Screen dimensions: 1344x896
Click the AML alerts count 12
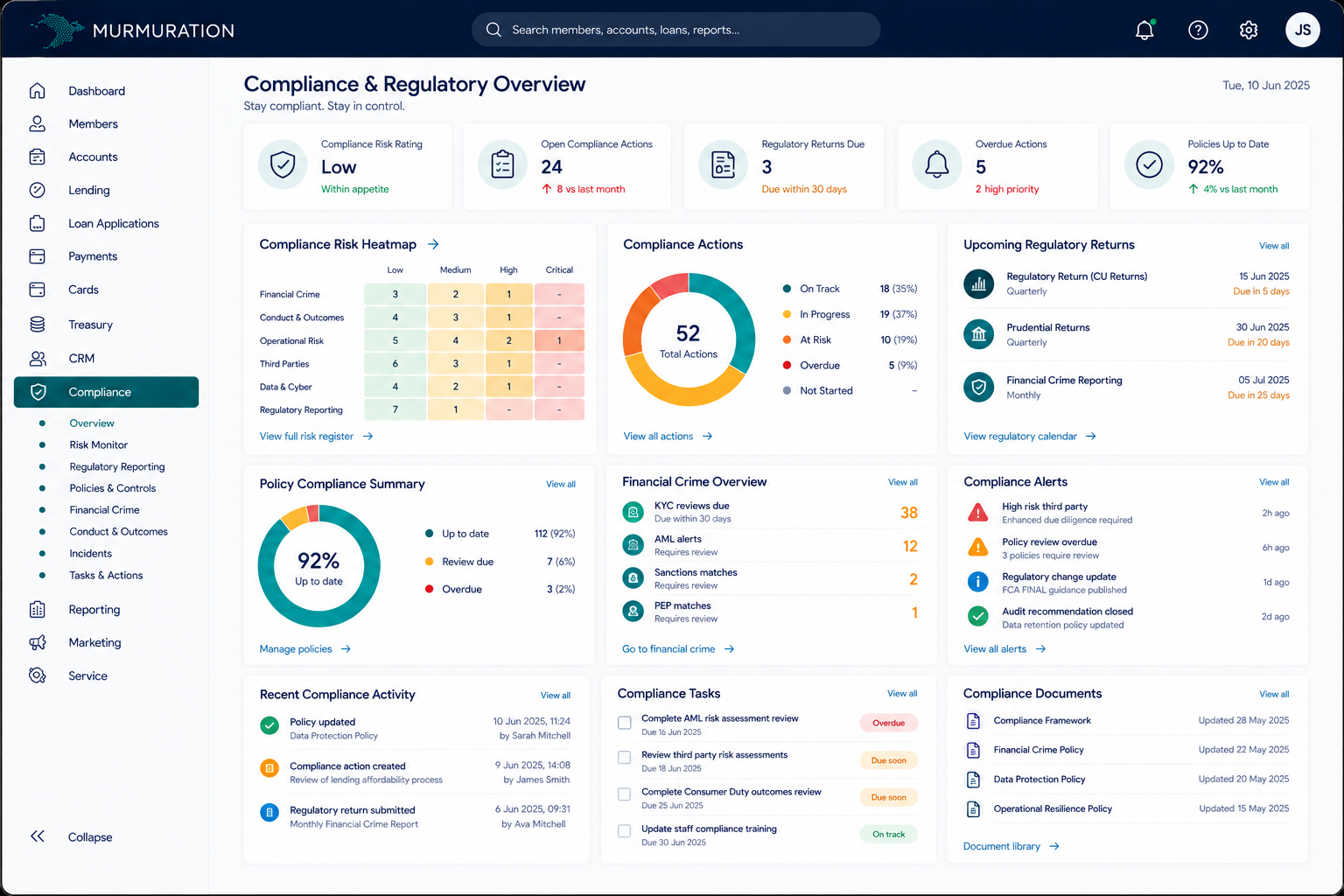point(910,546)
